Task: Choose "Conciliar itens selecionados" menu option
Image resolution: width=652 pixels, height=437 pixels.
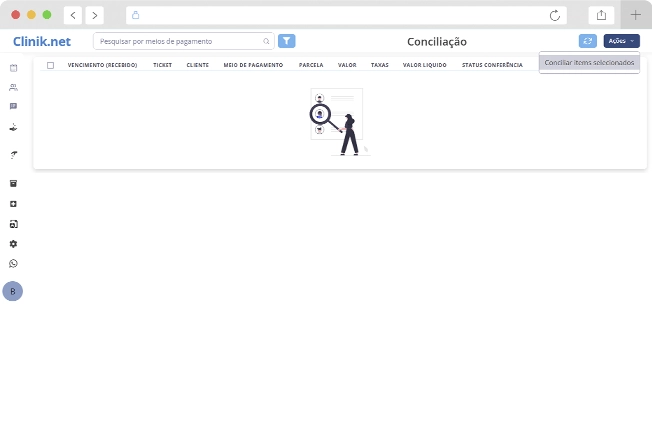Action: pos(589,62)
